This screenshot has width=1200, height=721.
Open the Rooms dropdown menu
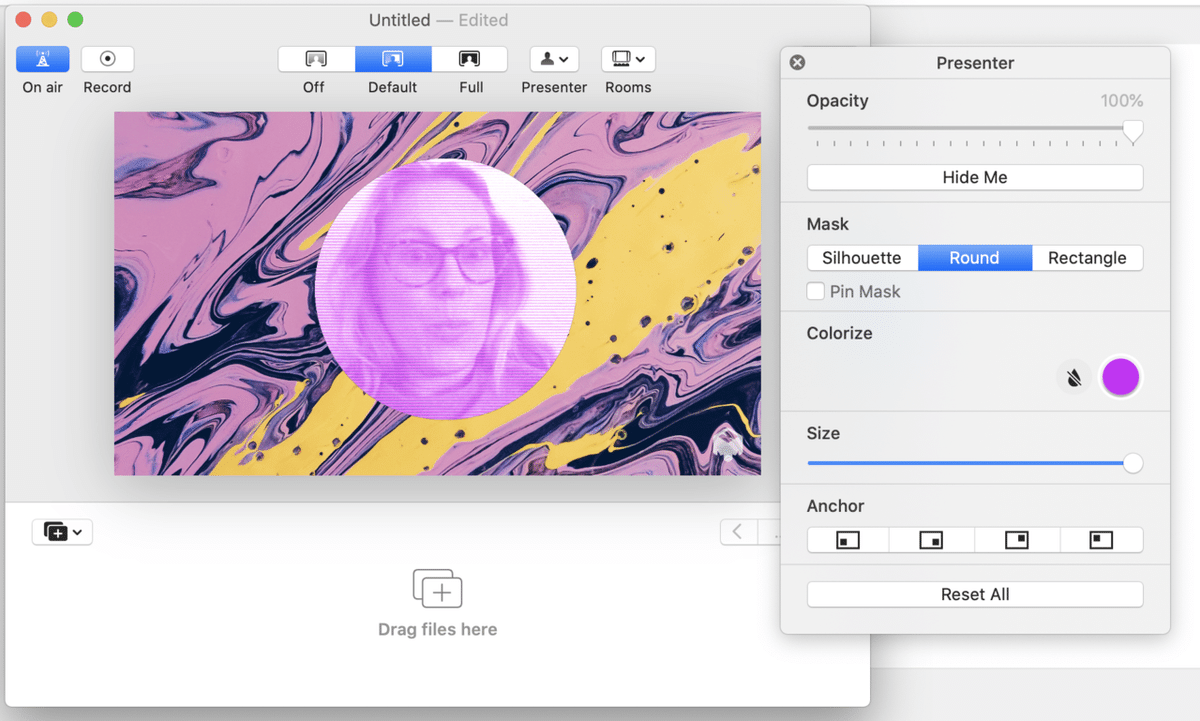tap(628, 59)
